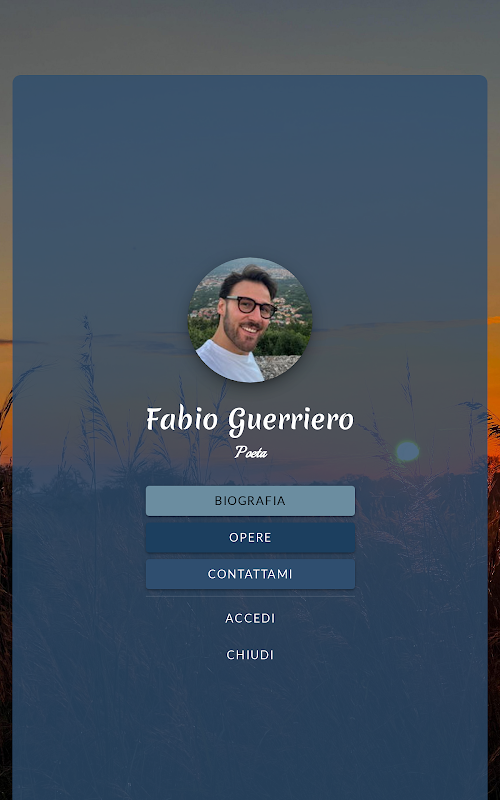Viewport: 500px width, 800px height.
Task: Open the BIOGRAFIA menu item
Action: pos(250,501)
